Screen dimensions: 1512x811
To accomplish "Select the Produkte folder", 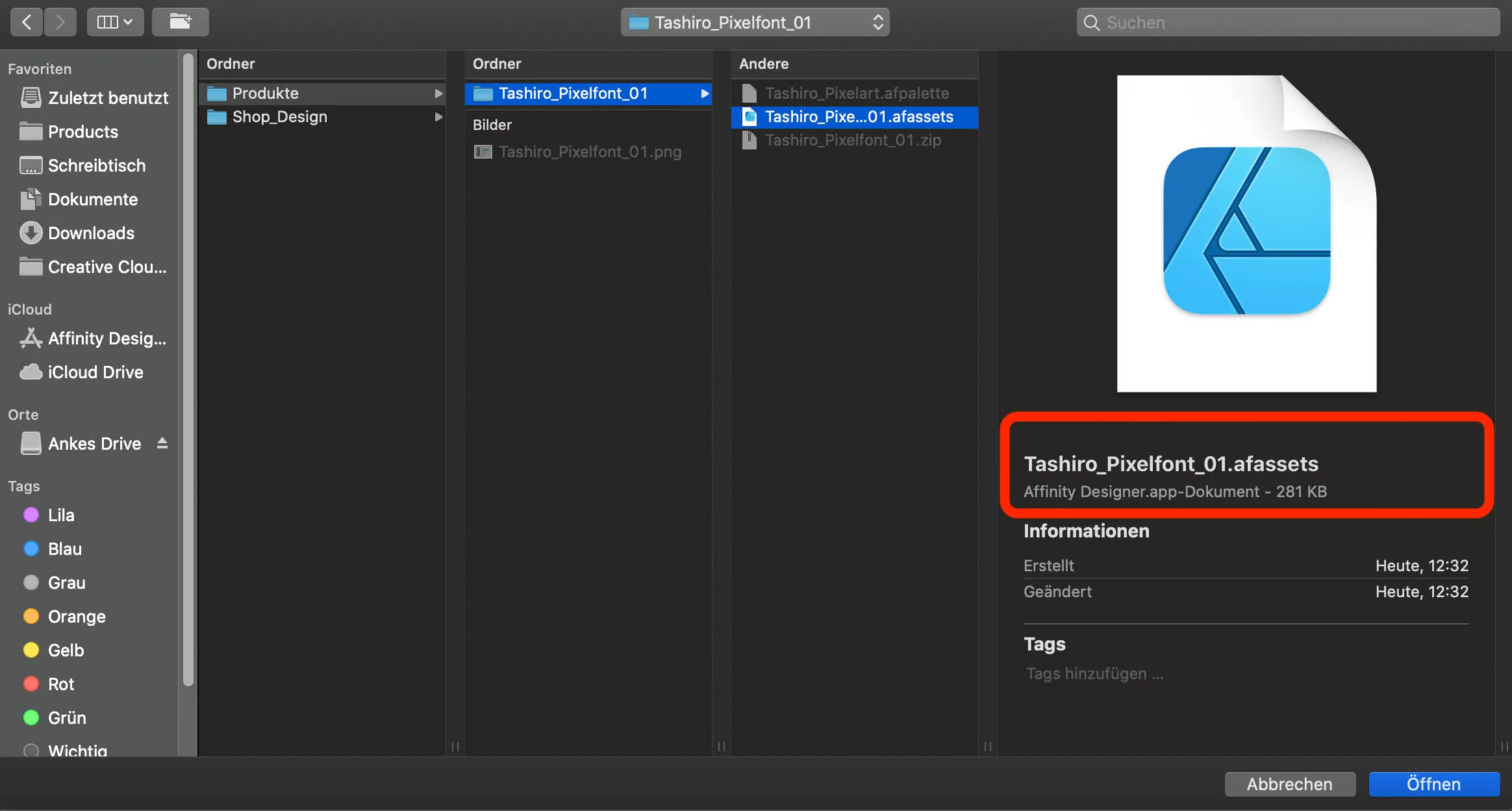I will click(265, 94).
